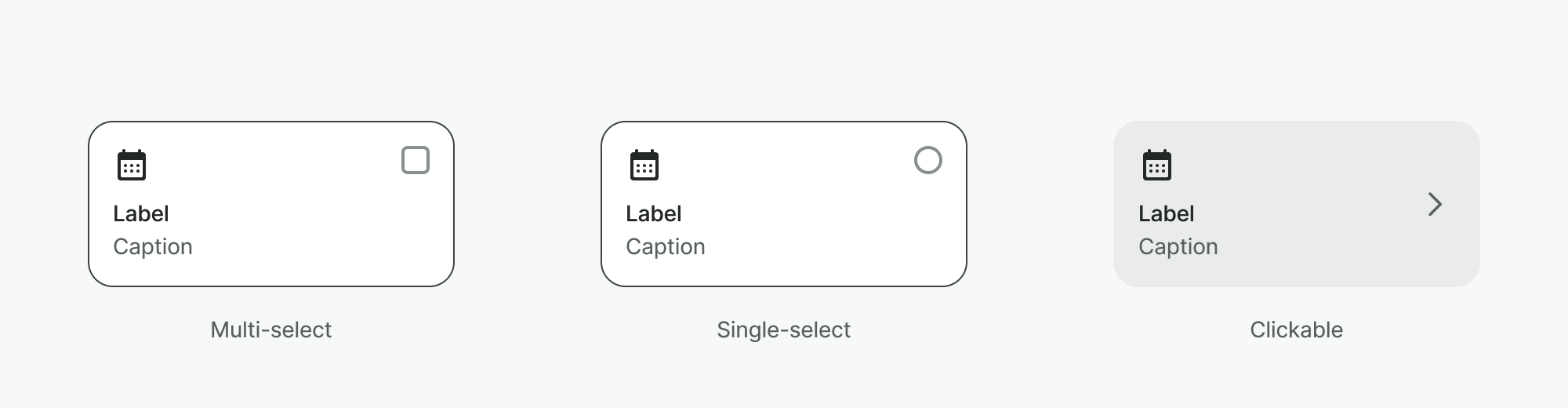Click the Caption text in the Multi-select card
This screenshot has width=1568, height=408.
pos(153,246)
